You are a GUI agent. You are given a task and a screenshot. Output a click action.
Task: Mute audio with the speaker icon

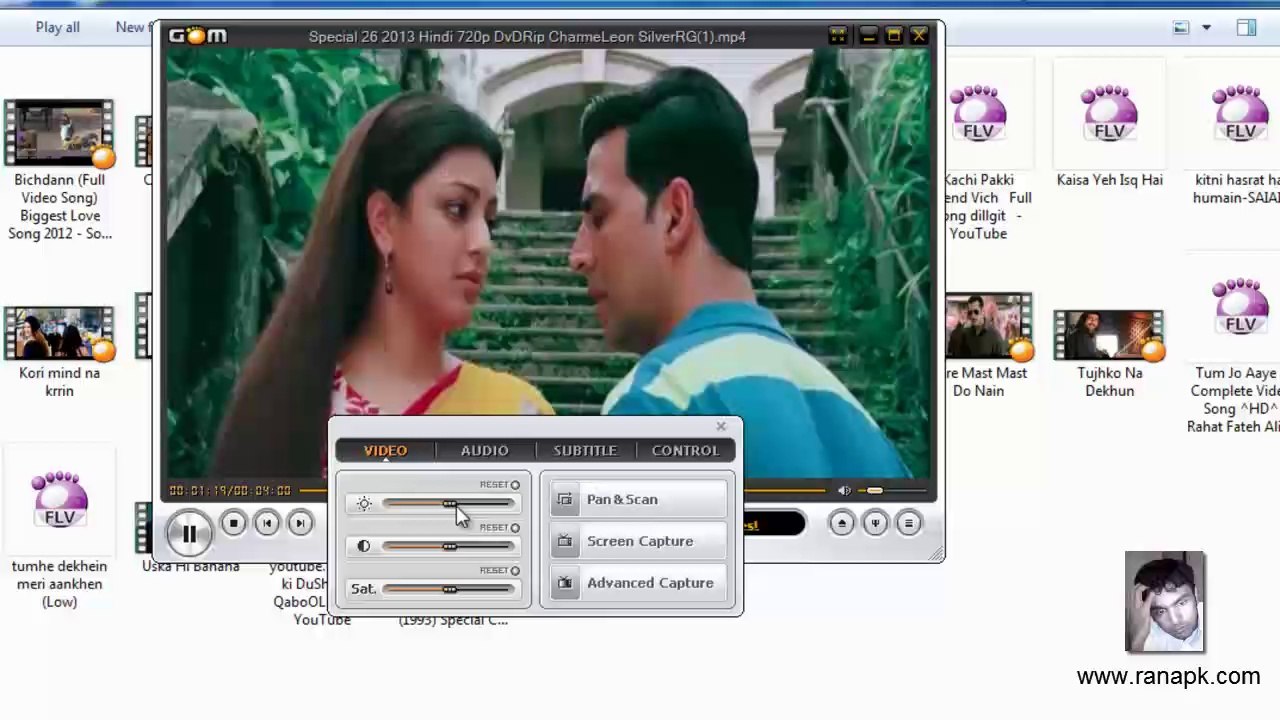coord(844,490)
